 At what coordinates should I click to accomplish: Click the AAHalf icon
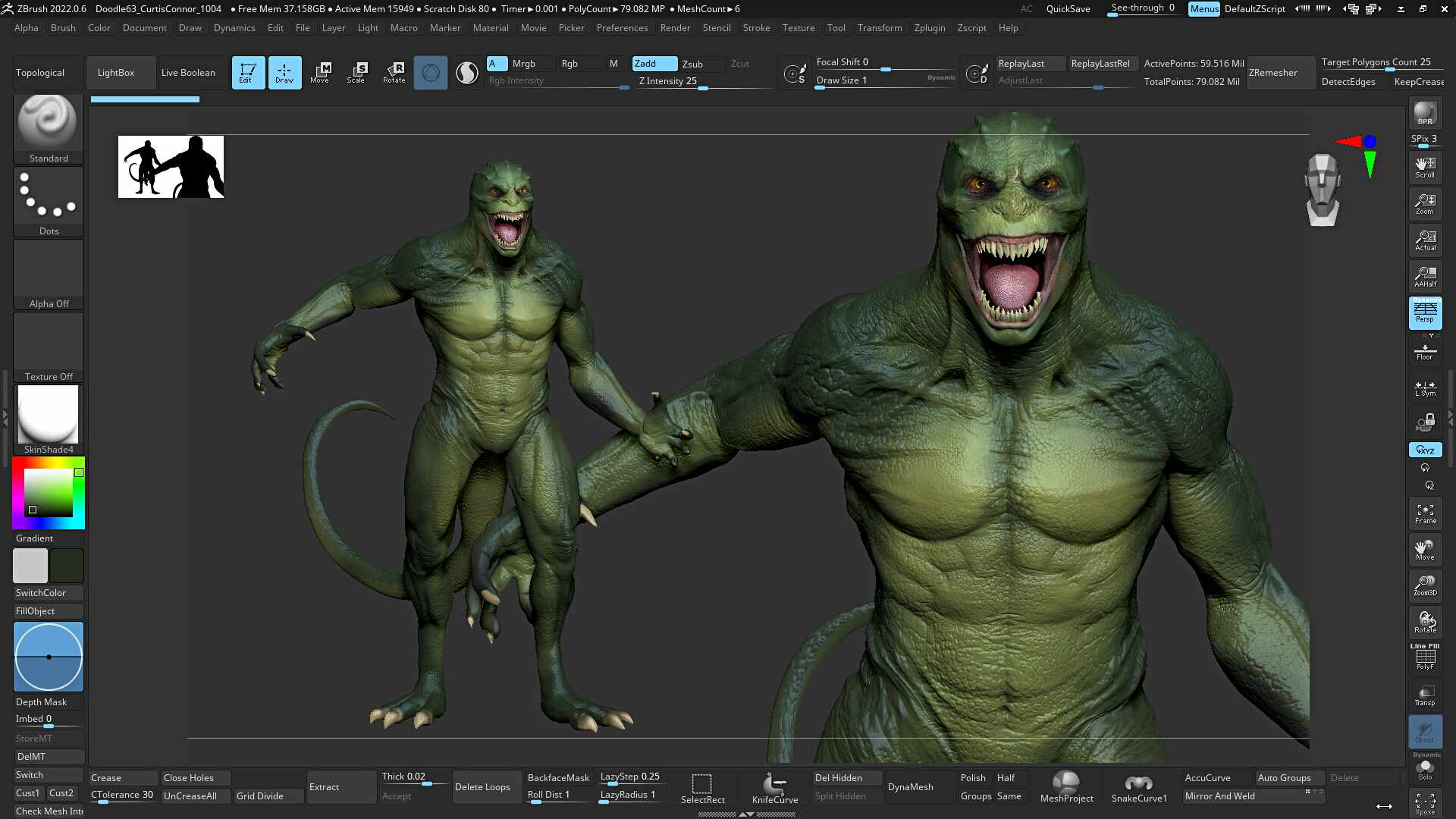tap(1425, 277)
